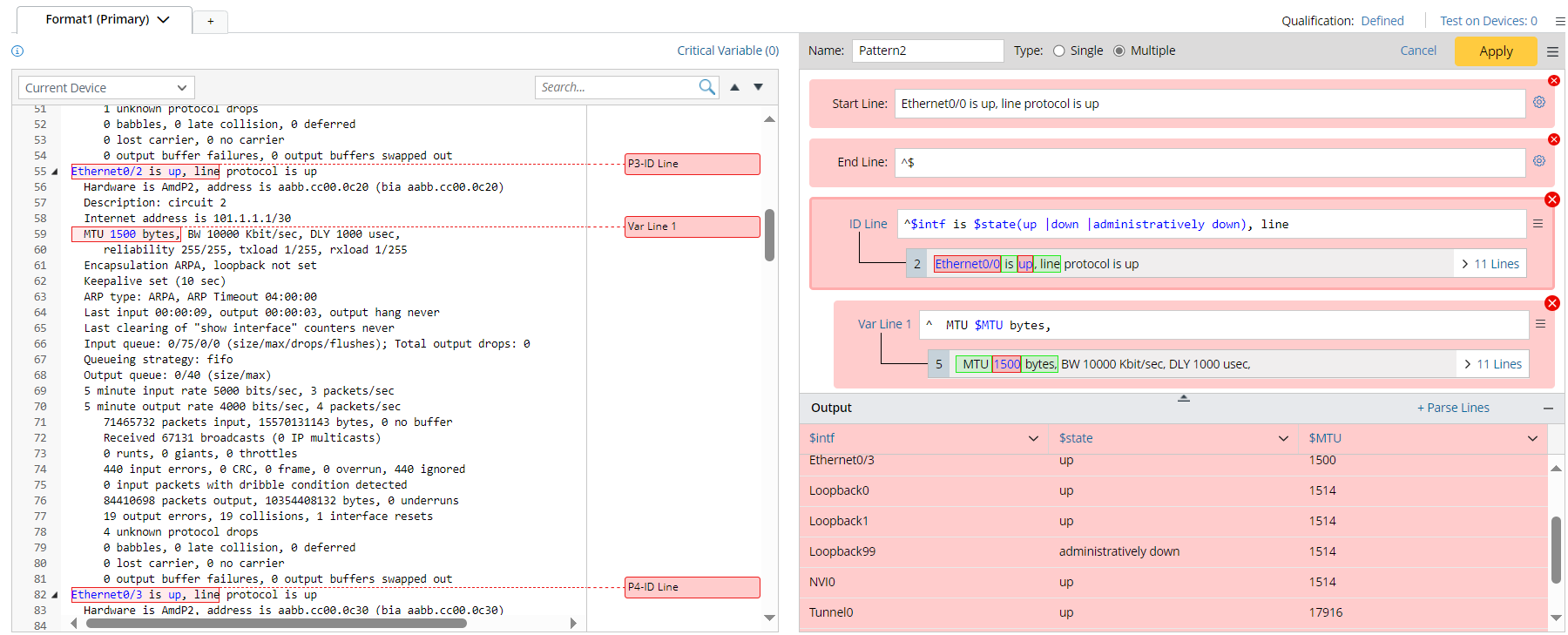Open ID Line hamburger options menu
The width and height of the screenshot is (1568, 635).
pyautogui.click(x=1538, y=224)
